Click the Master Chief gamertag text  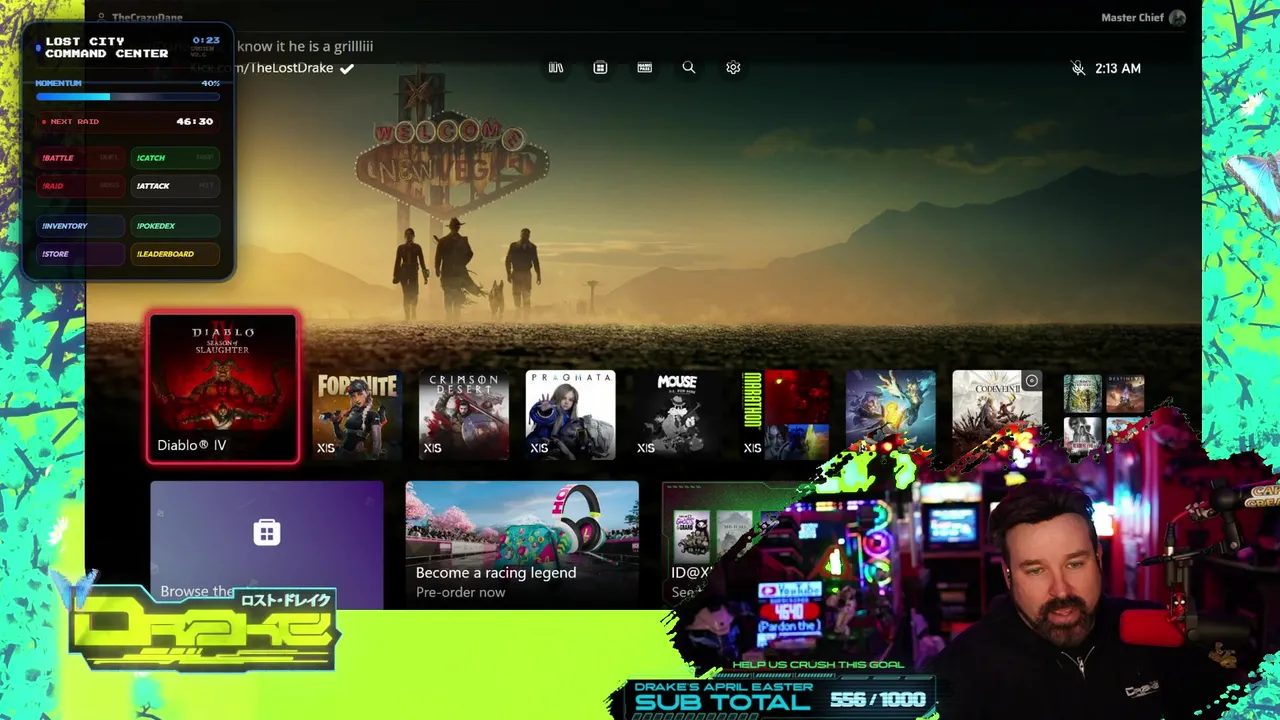click(1132, 18)
